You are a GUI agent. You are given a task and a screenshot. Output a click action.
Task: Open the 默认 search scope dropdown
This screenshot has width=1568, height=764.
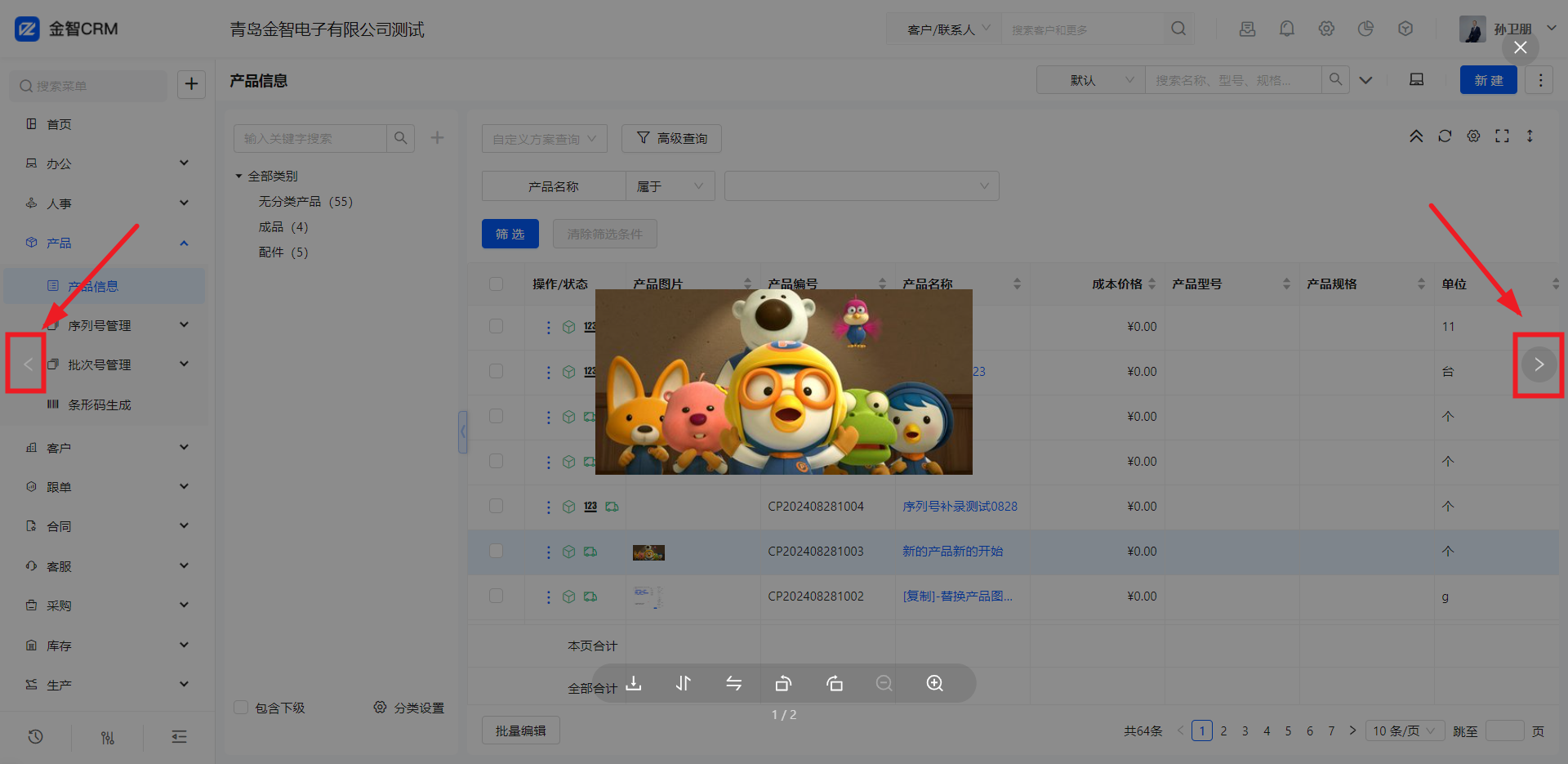(1091, 80)
